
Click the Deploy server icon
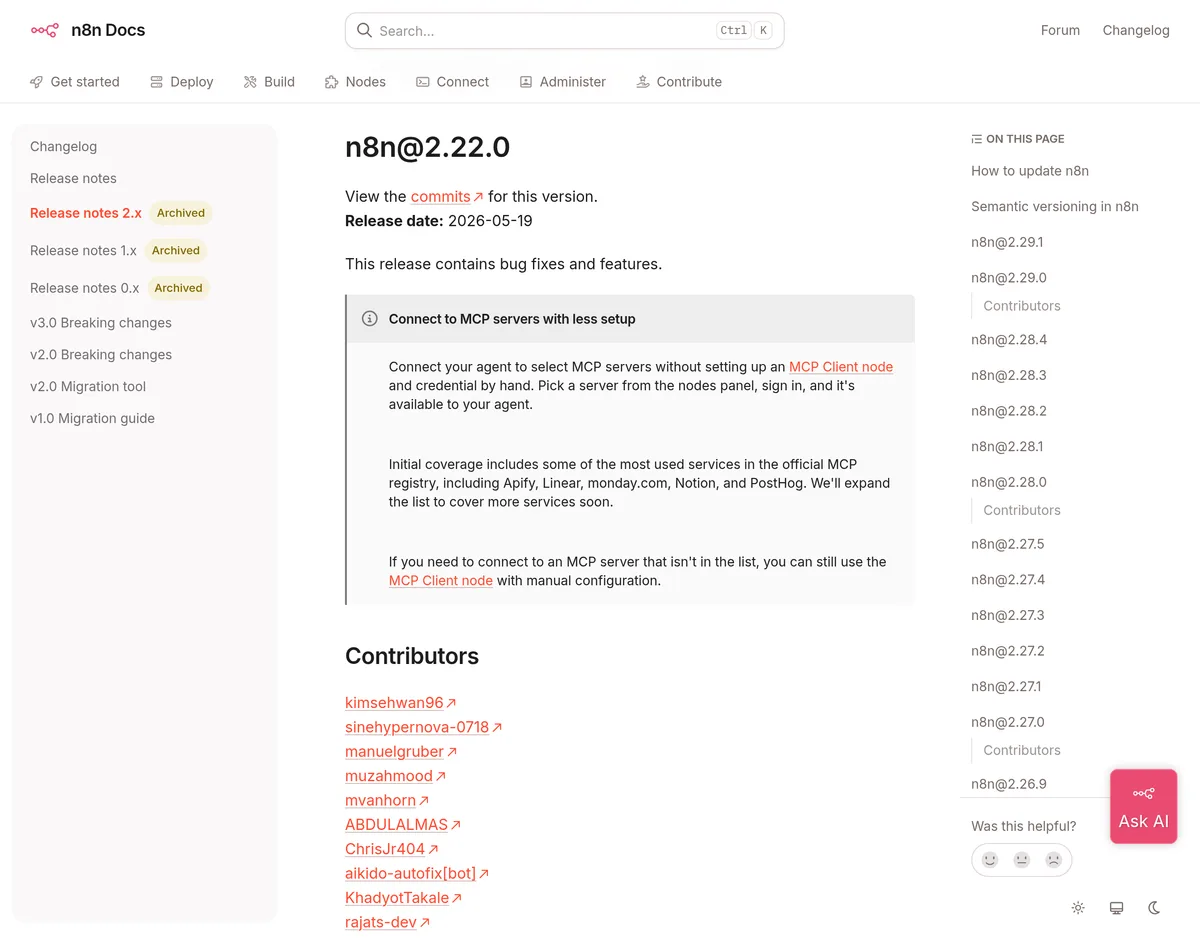(x=156, y=82)
